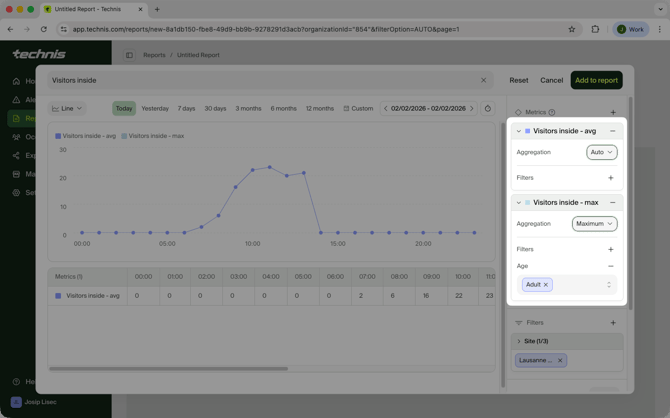Add filter to Visitors inside - avg metric
The image size is (670, 418).
click(x=611, y=178)
